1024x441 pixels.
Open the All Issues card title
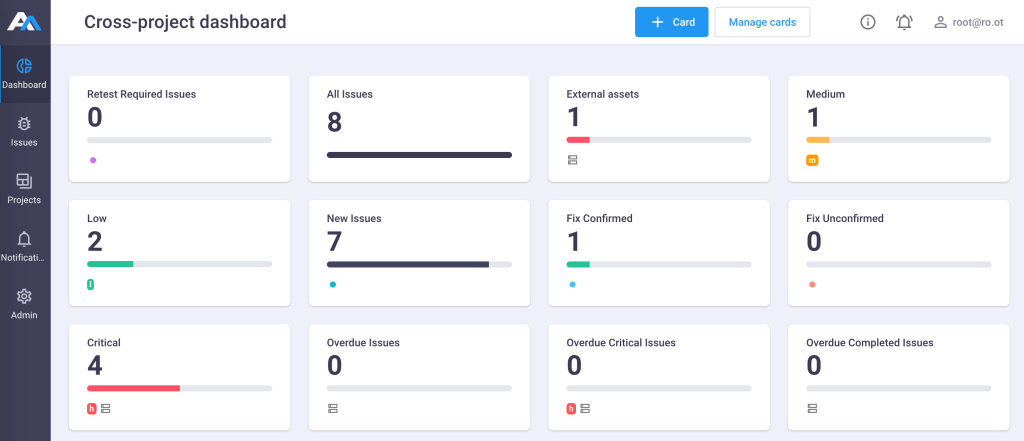(x=349, y=94)
